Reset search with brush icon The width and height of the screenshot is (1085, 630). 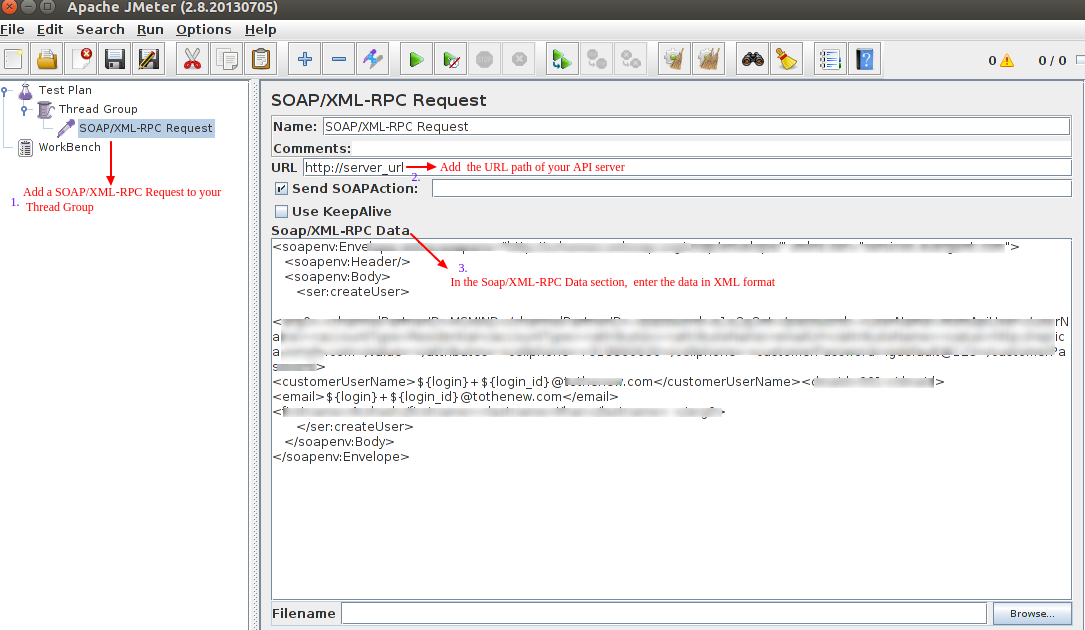(786, 60)
